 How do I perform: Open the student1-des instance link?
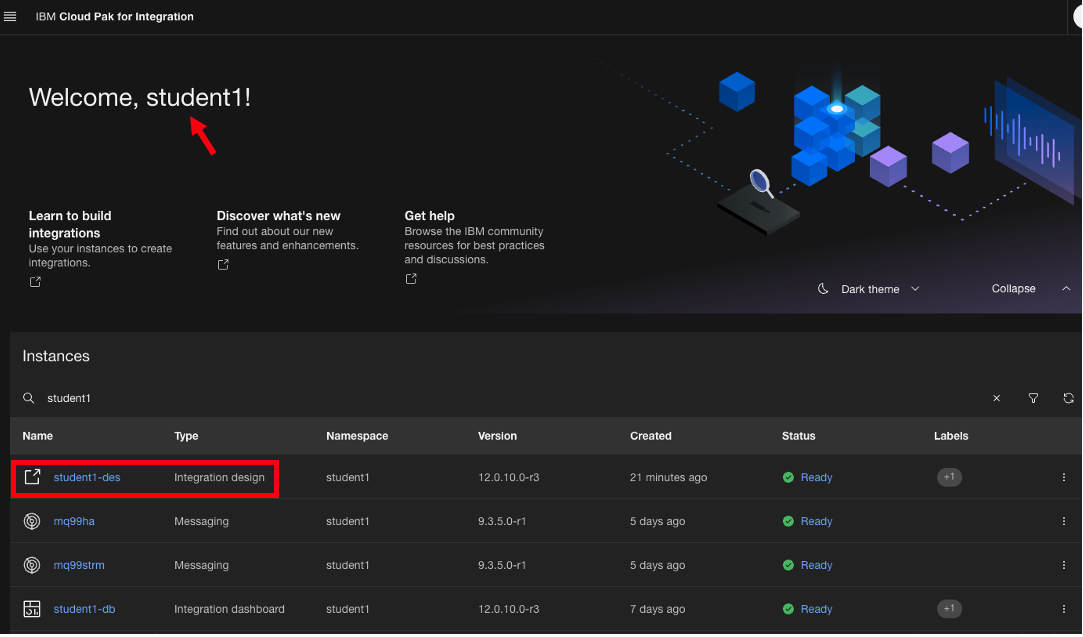coord(87,478)
